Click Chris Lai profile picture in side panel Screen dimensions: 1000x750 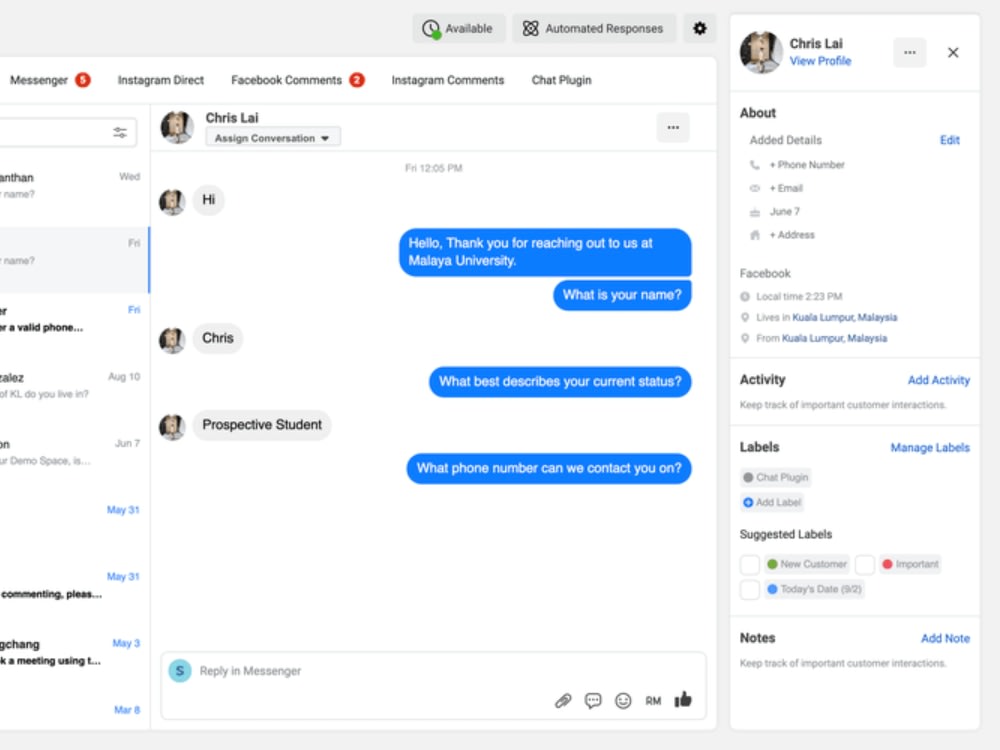(761, 52)
